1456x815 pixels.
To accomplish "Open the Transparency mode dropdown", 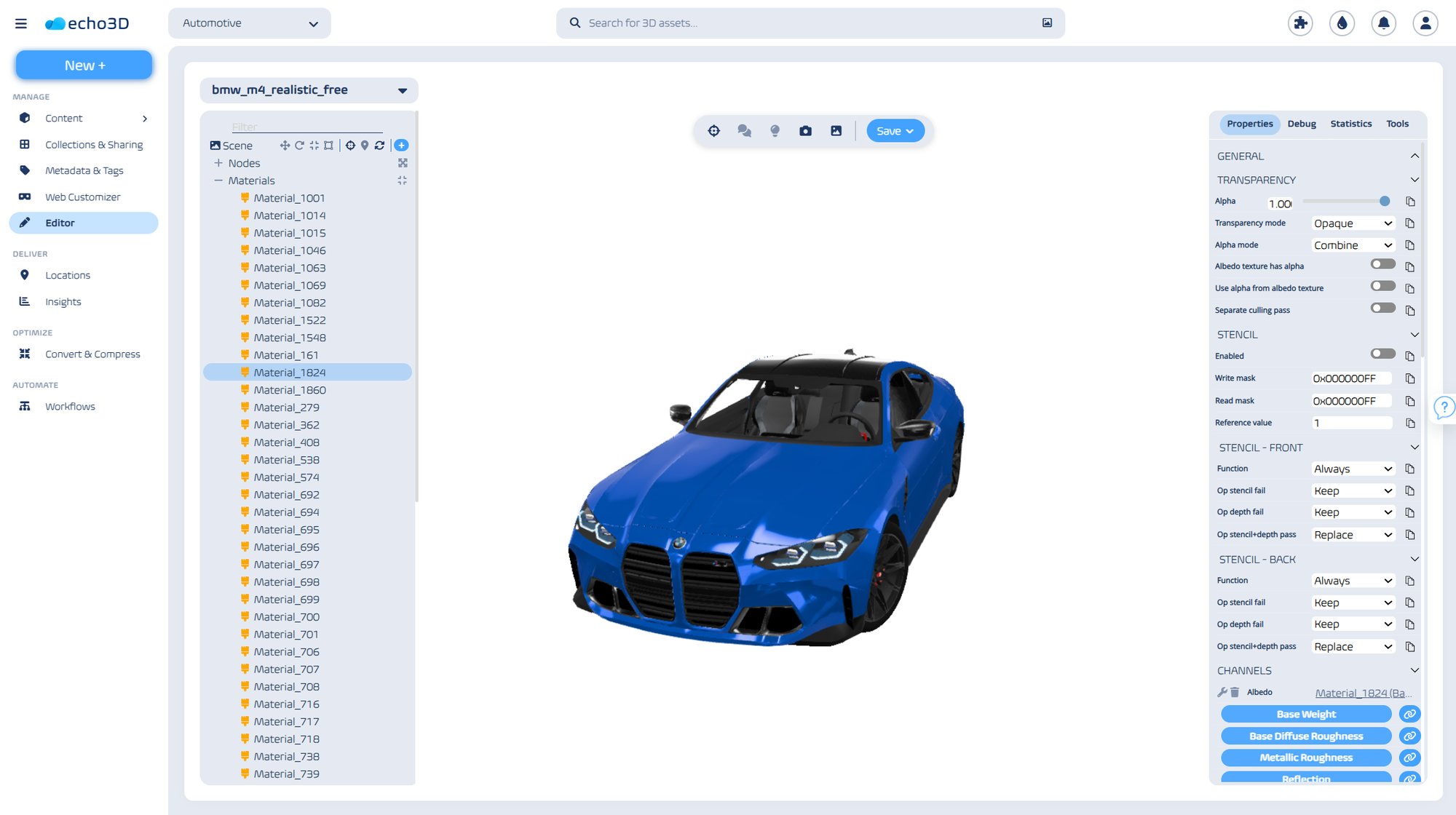I will coord(1353,223).
